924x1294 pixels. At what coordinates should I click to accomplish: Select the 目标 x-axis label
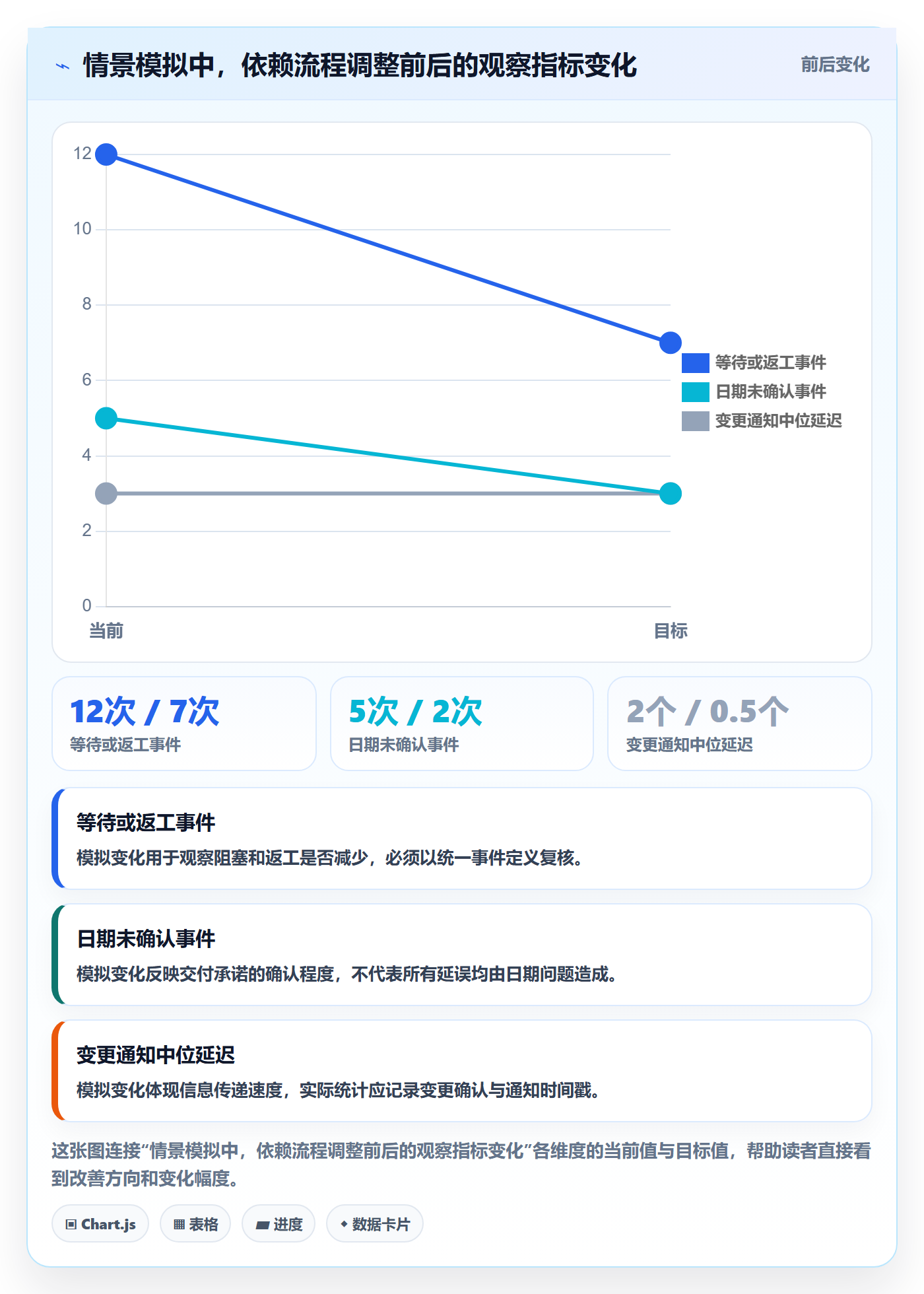(671, 631)
